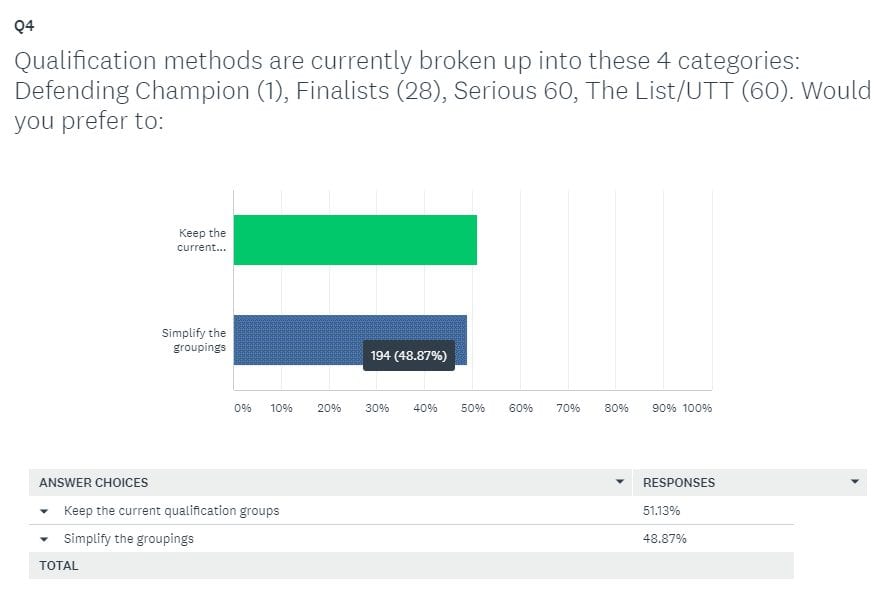Click the 100% axis tick label
895x606 pixels.
pos(697,409)
